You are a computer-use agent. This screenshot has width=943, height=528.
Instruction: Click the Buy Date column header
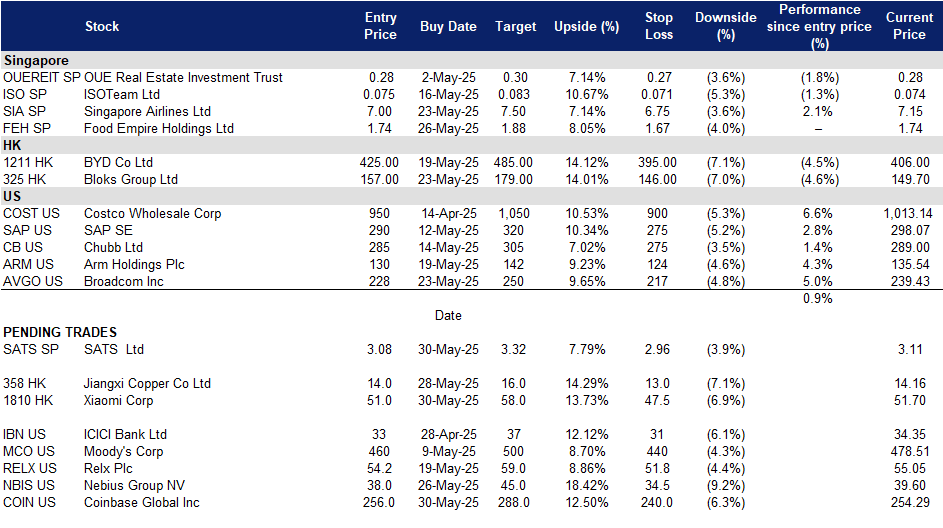click(x=448, y=26)
